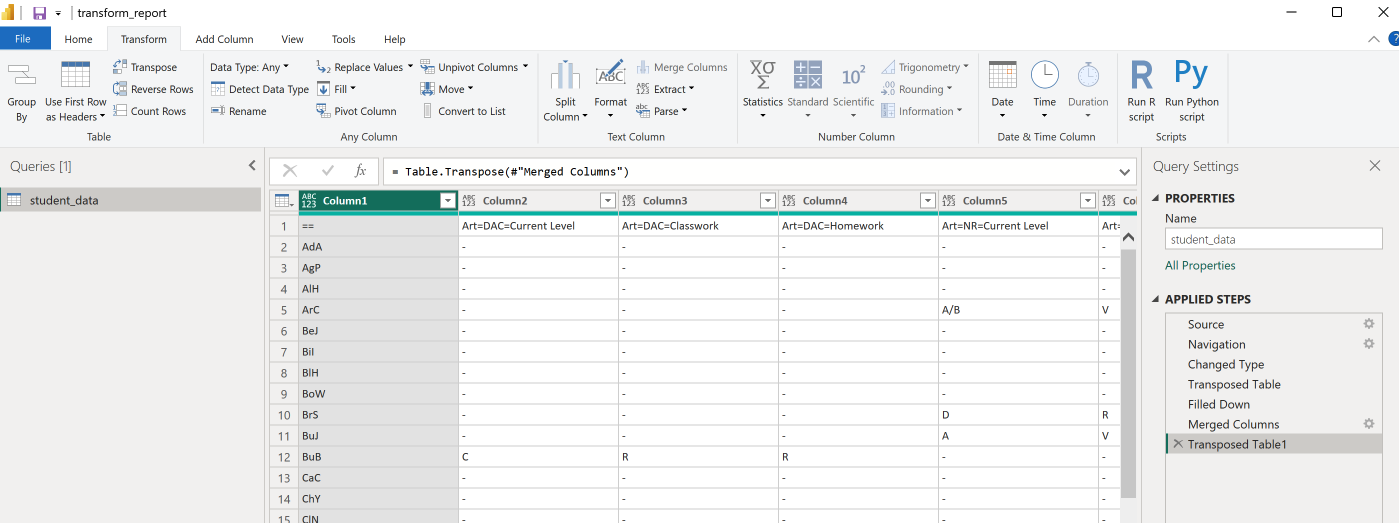Image resolution: width=1399 pixels, height=523 pixels.
Task: Click All Properties link
Action: [1200, 265]
